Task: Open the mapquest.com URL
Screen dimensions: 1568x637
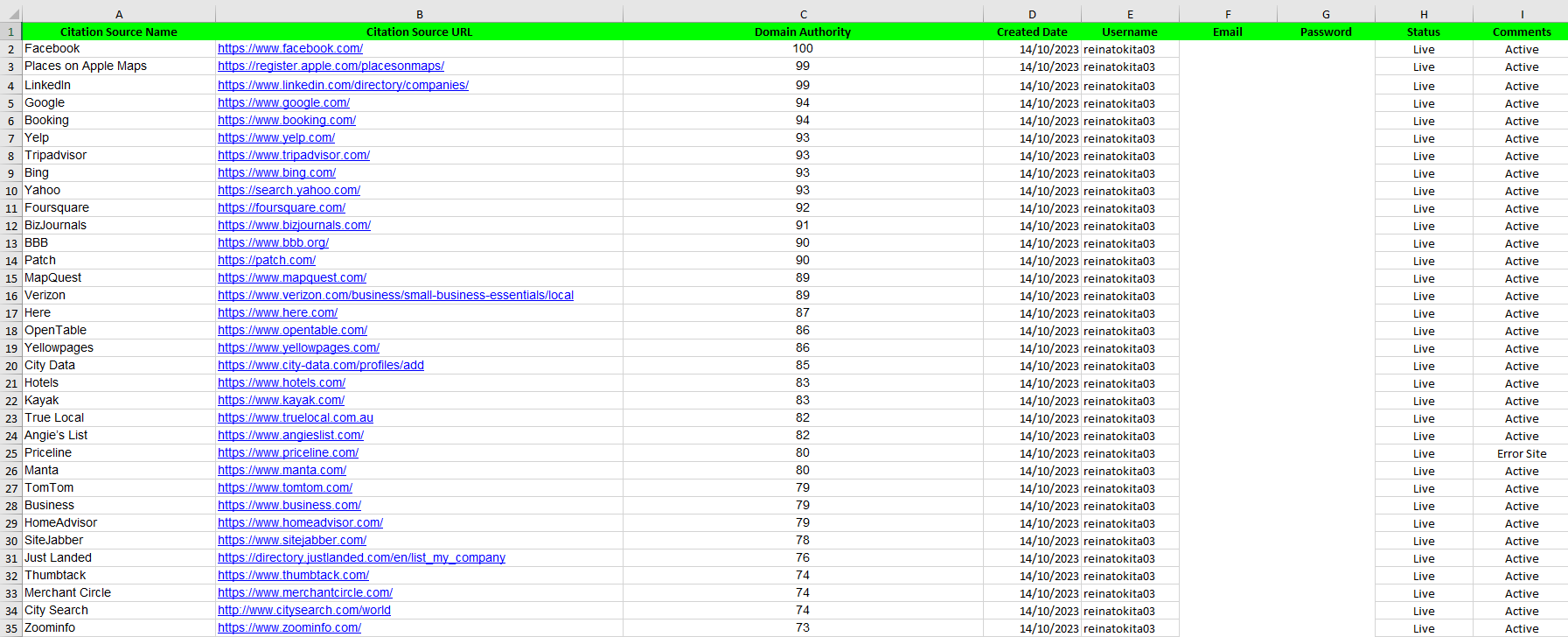Action: pyautogui.click(x=292, y=278)
